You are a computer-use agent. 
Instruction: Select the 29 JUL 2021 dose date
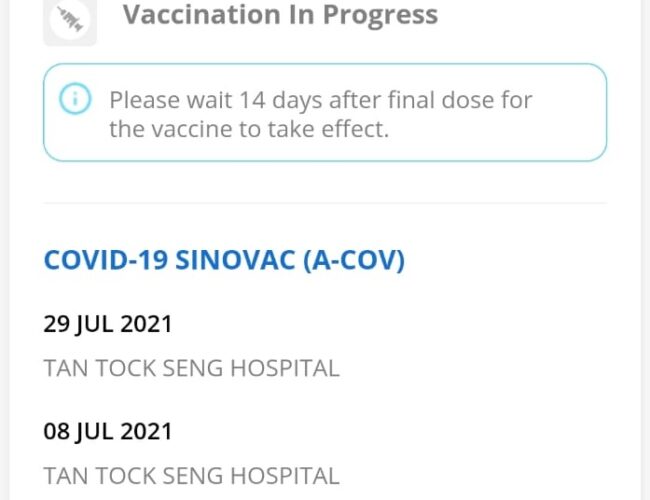(108, 324)
